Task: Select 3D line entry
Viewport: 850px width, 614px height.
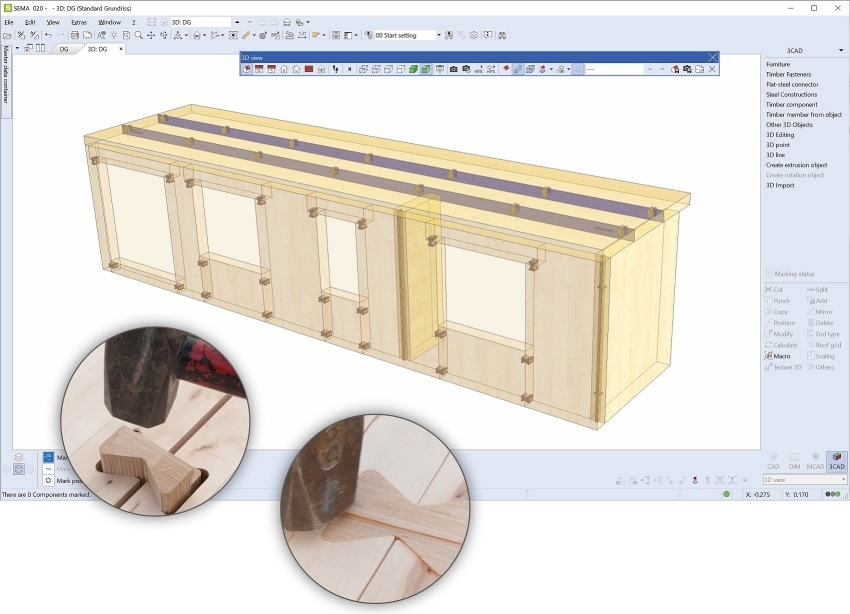Action: pyautogui.click(x=775, y=155)
